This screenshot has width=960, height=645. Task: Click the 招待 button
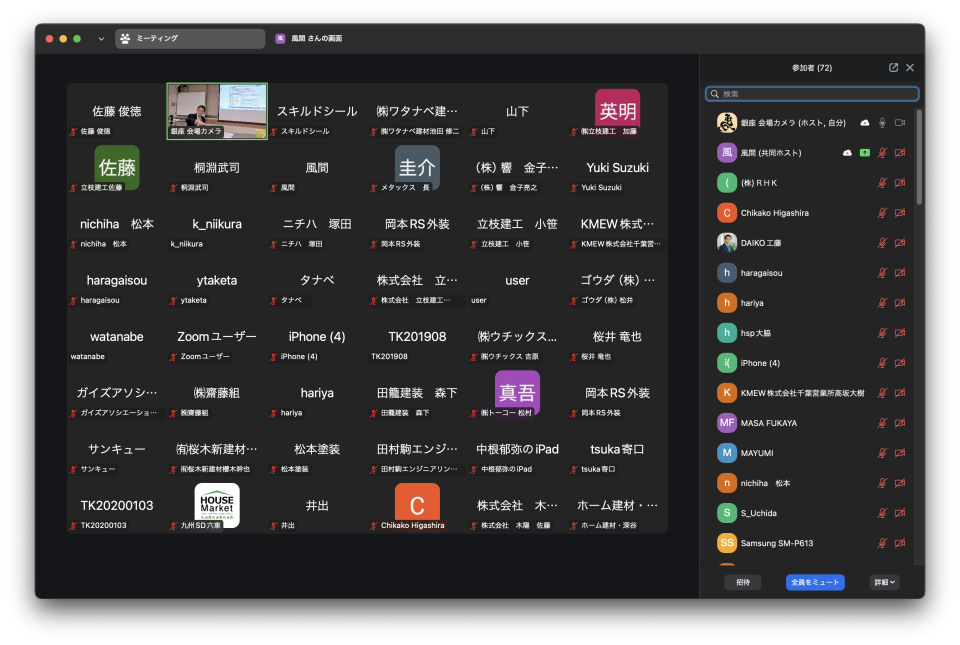[x=743, y=582]
